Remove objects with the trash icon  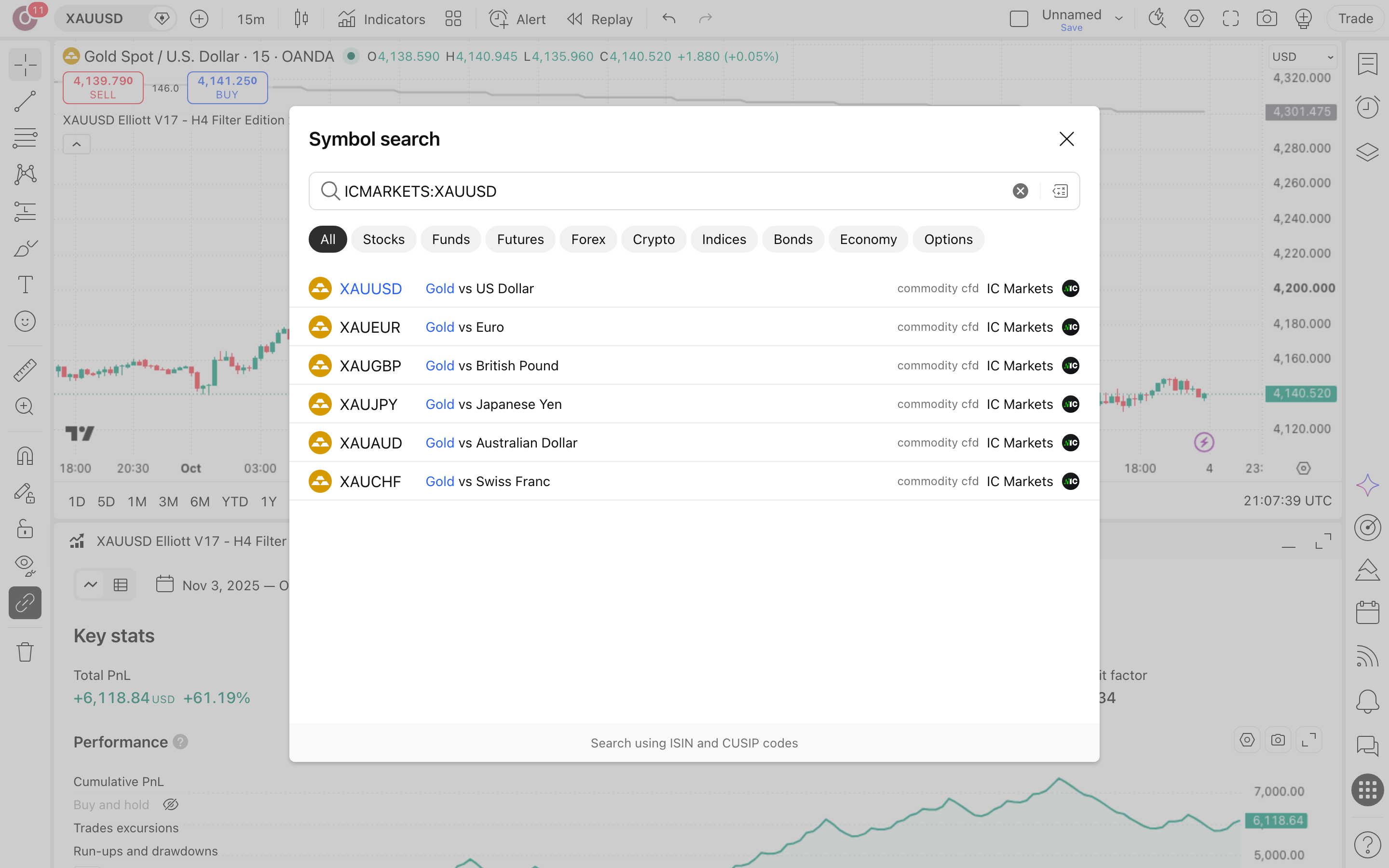(25, 652)
